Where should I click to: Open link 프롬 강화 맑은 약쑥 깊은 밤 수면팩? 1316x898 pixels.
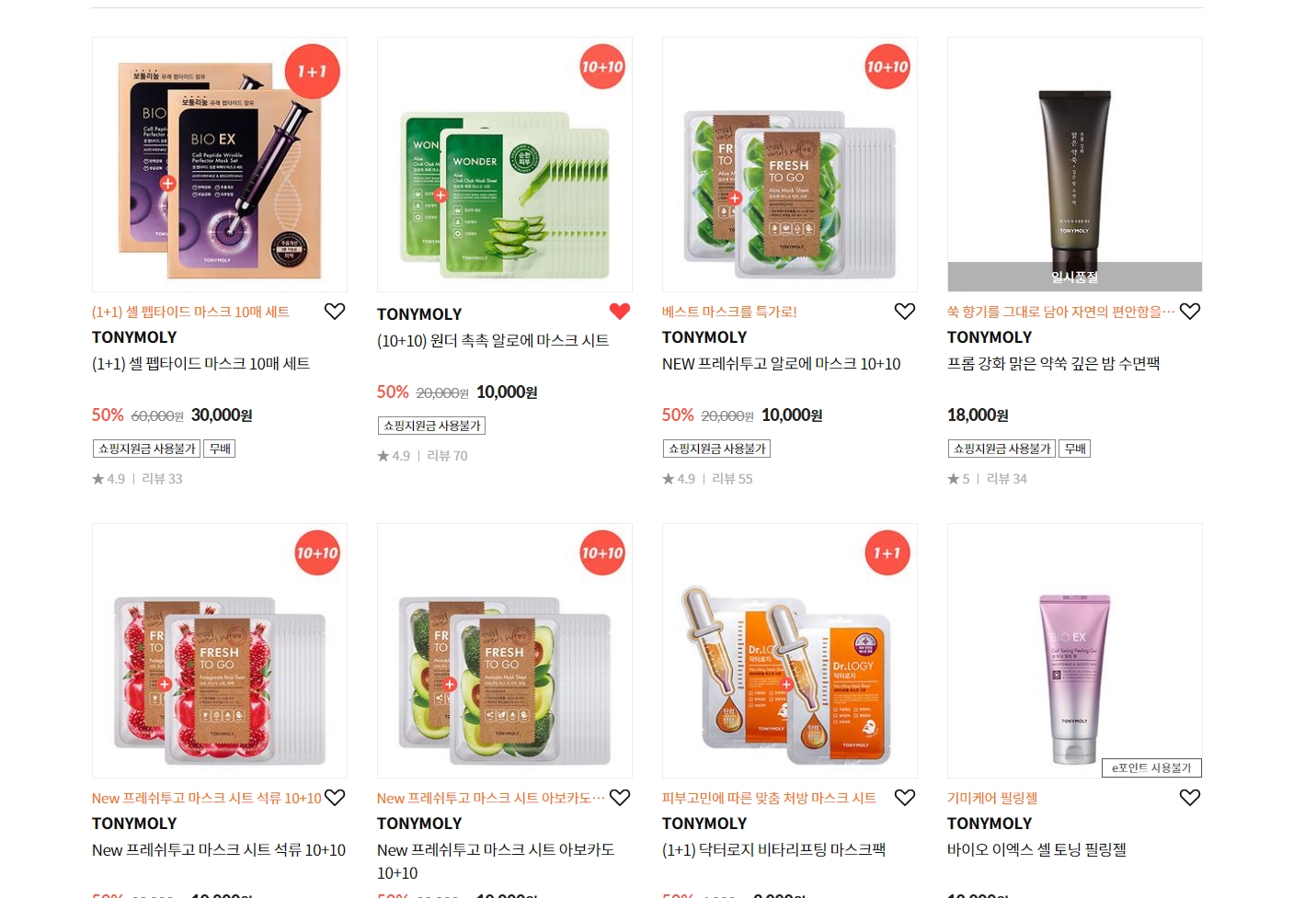click(x=1053, y=364)
